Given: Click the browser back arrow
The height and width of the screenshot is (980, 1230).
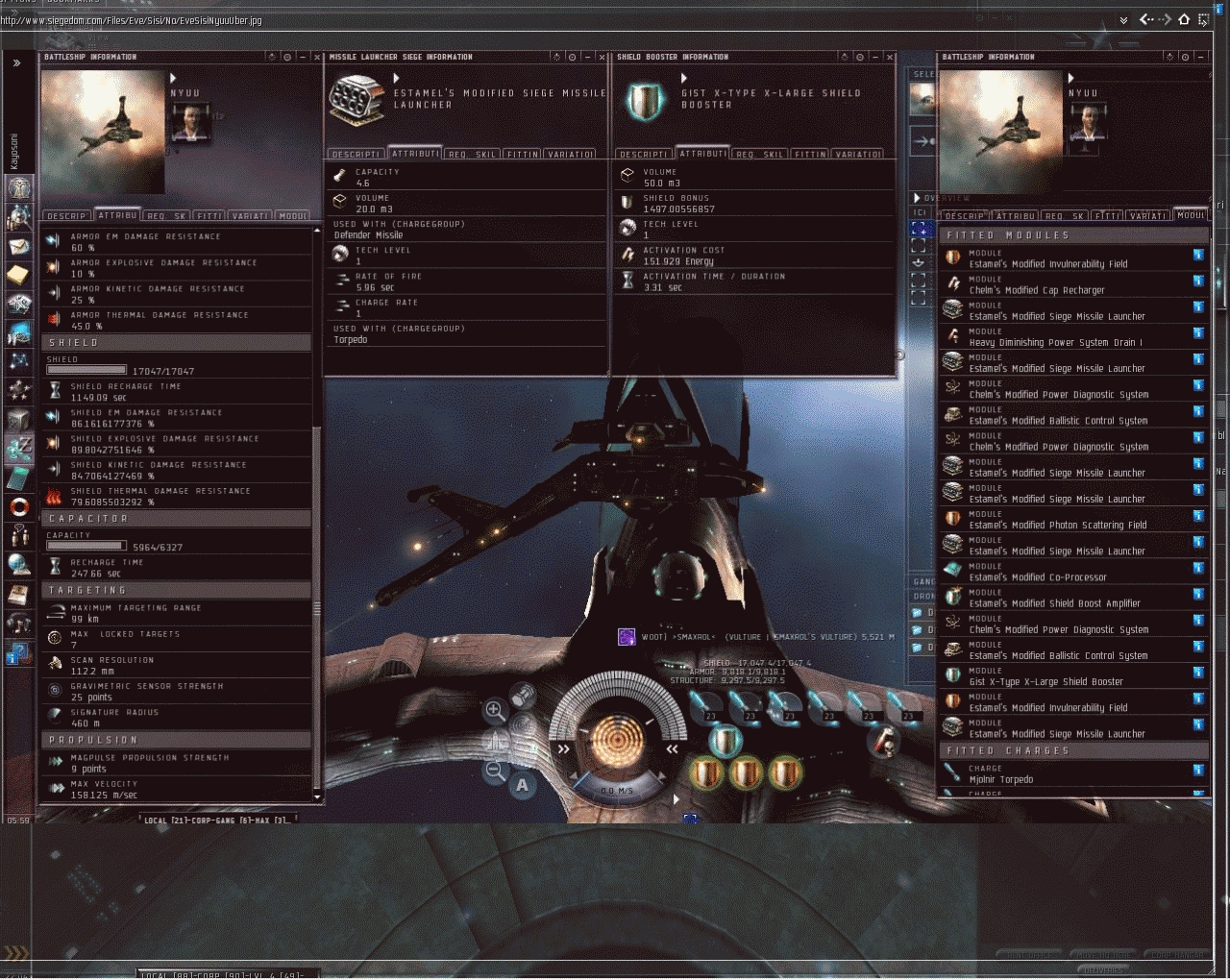Looking at the screenshot, I should (1145, 19).
